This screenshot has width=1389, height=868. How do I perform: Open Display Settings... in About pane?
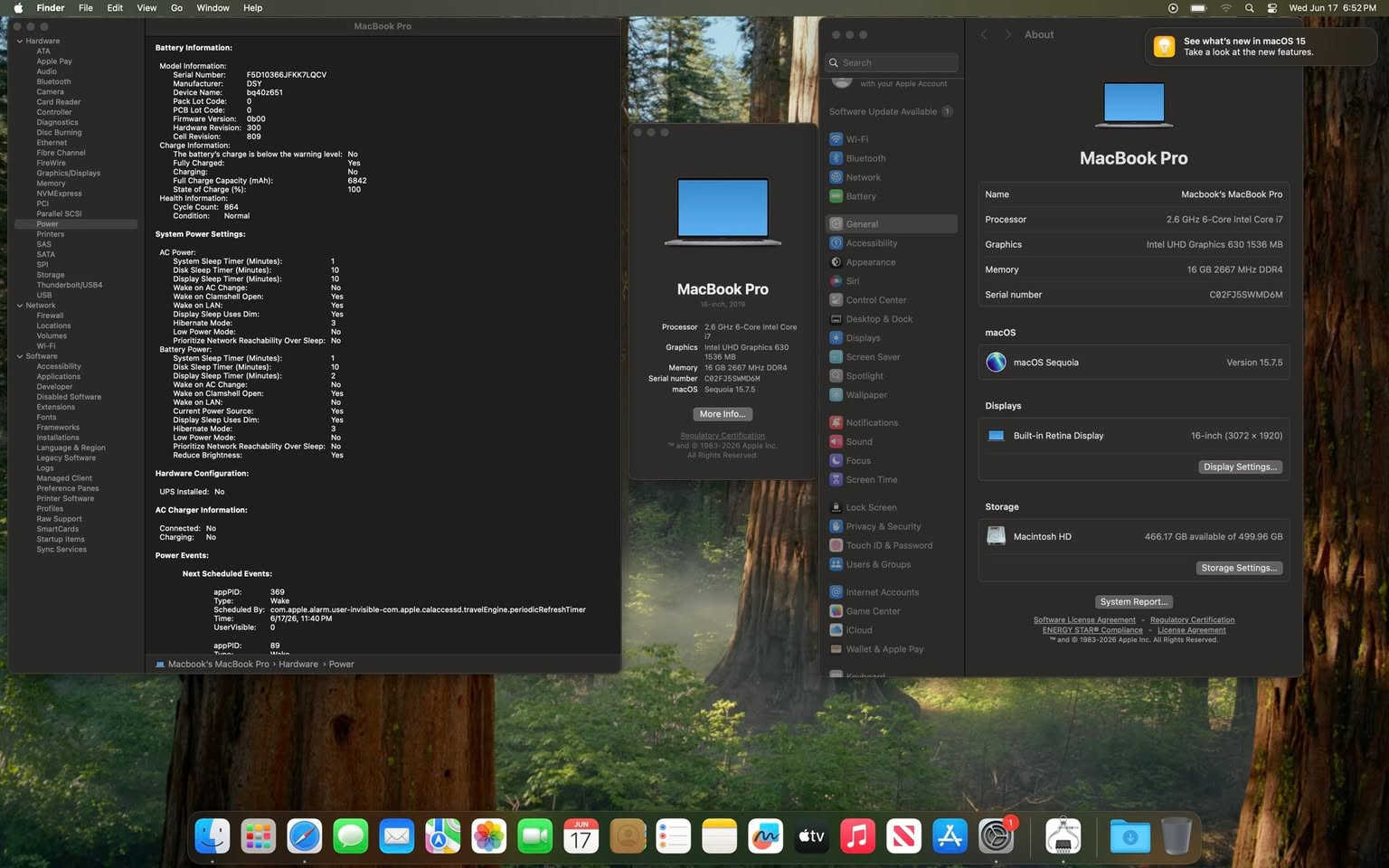coord(1240,467)
